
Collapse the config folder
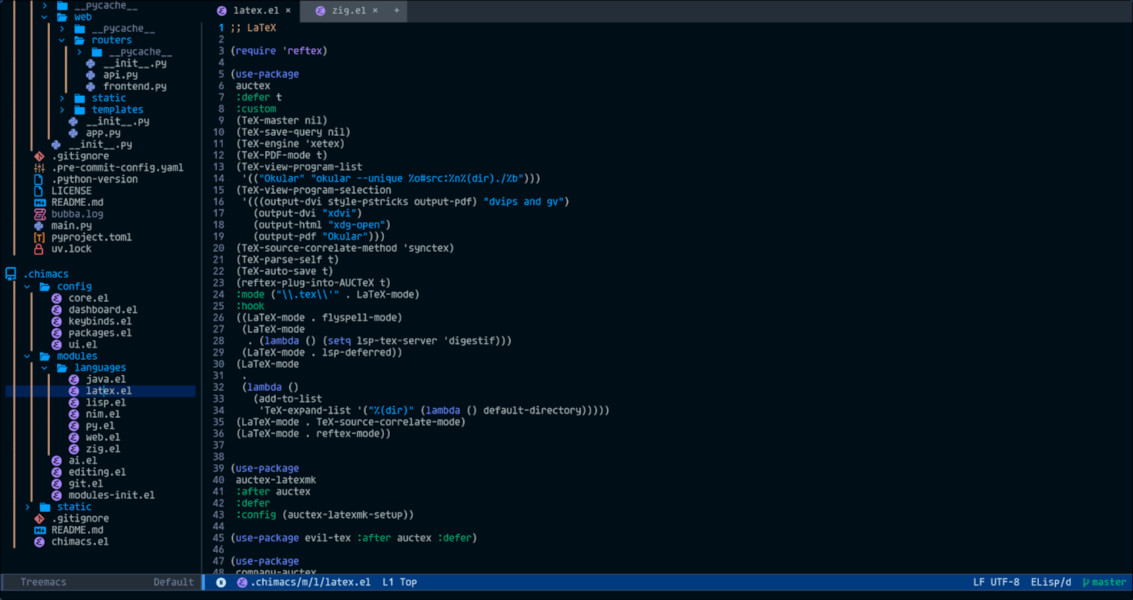(28, 287)
